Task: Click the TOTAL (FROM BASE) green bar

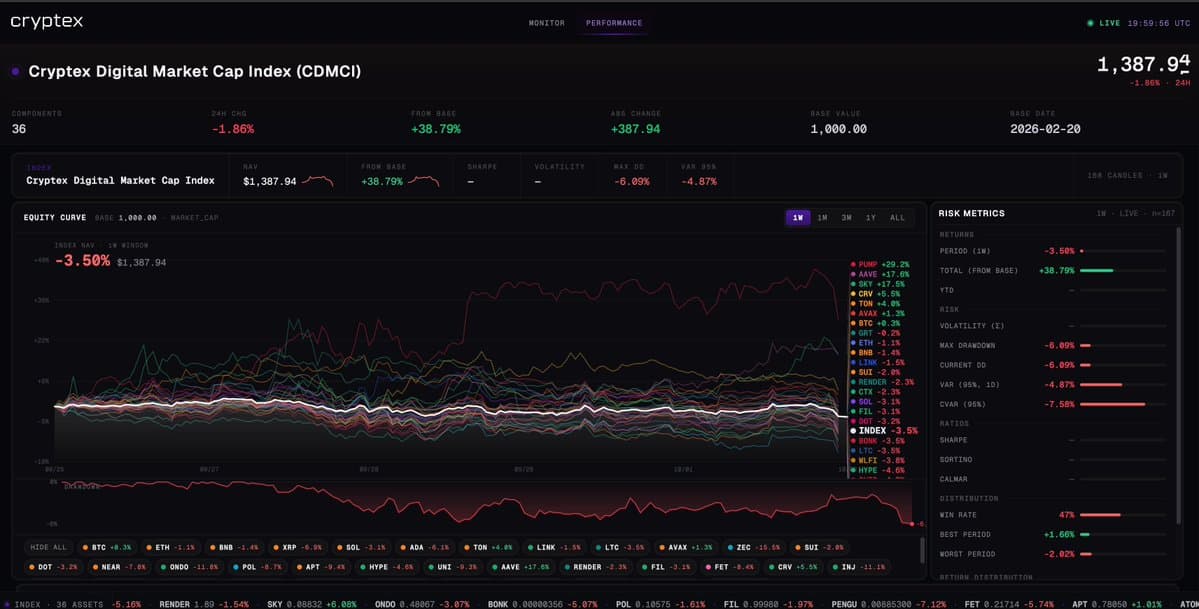Action: (x=1097, y=270)
